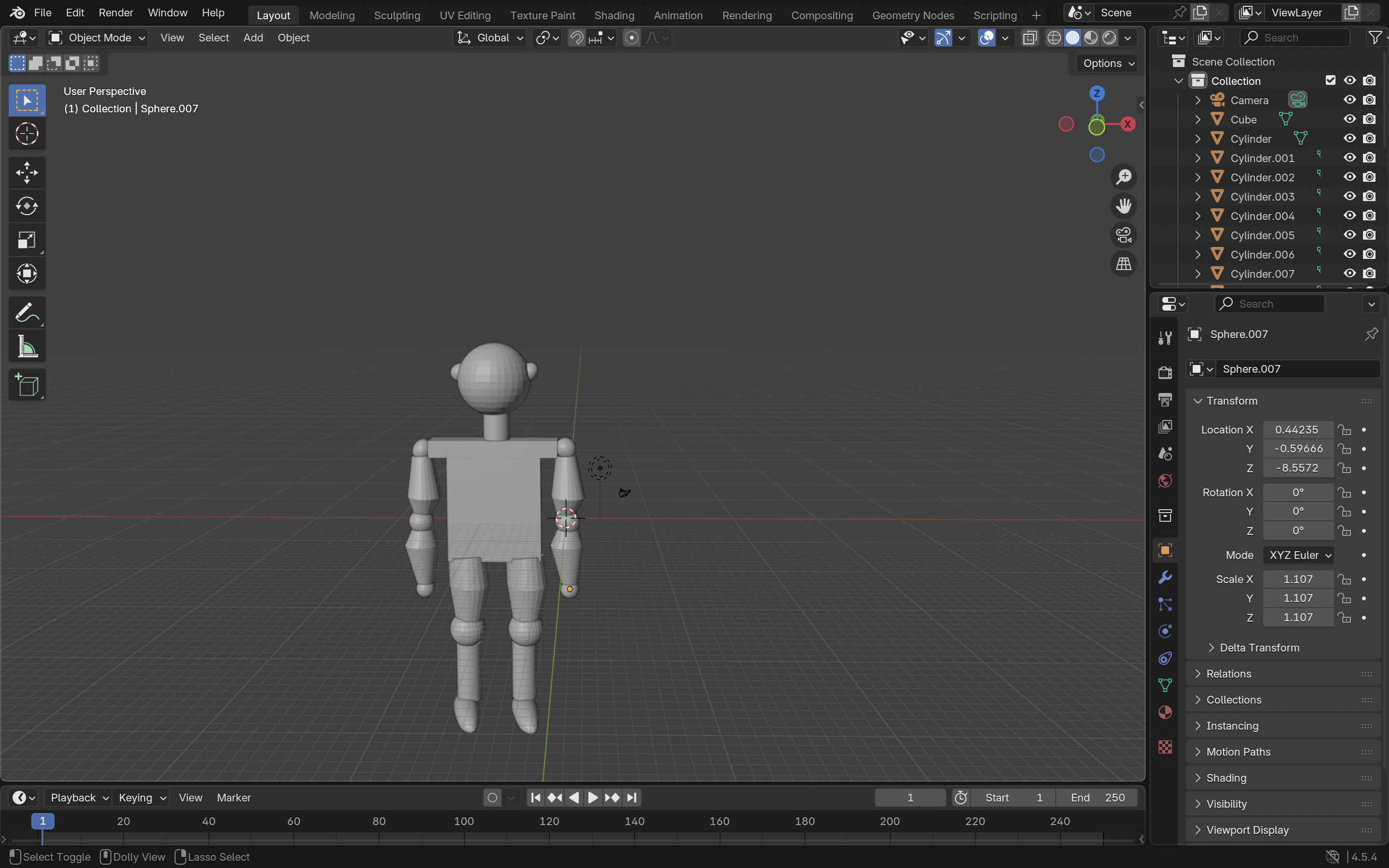Open the Object Mode dropdown

tap(96, 38)
